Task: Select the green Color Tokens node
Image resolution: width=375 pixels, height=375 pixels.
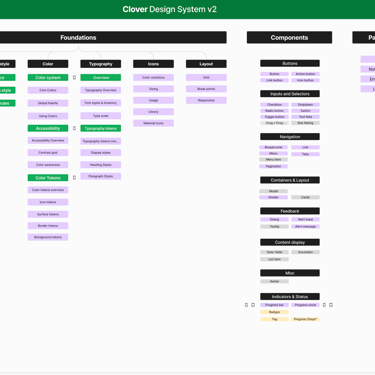Action: 48,178
